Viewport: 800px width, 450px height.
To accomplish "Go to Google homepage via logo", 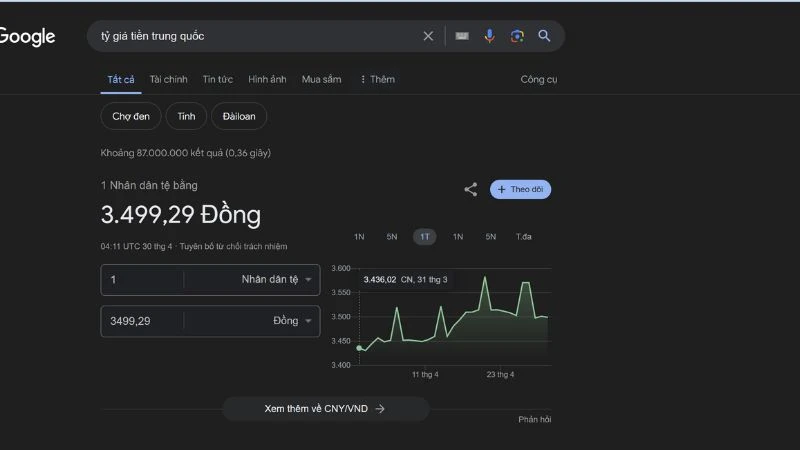I will [x=27, y=37].
